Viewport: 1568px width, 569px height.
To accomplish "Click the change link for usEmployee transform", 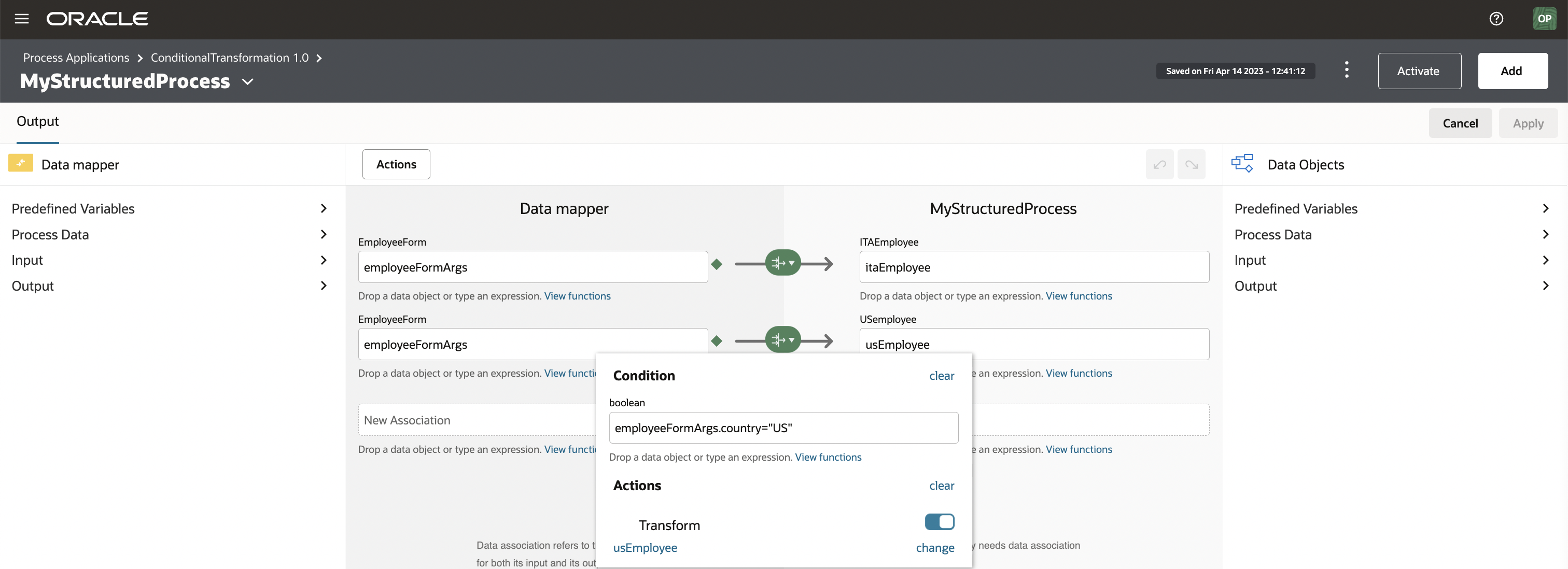I will 934,548.
